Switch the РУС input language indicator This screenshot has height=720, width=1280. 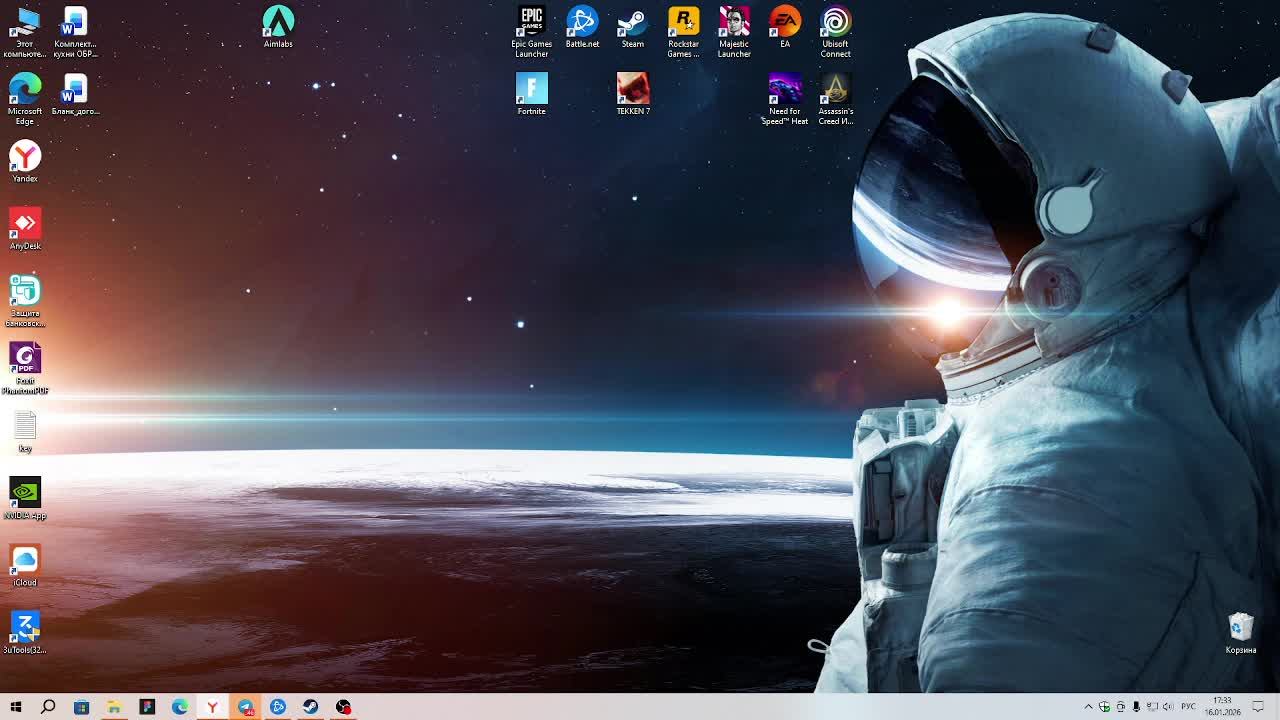(x=1188, y=707)
